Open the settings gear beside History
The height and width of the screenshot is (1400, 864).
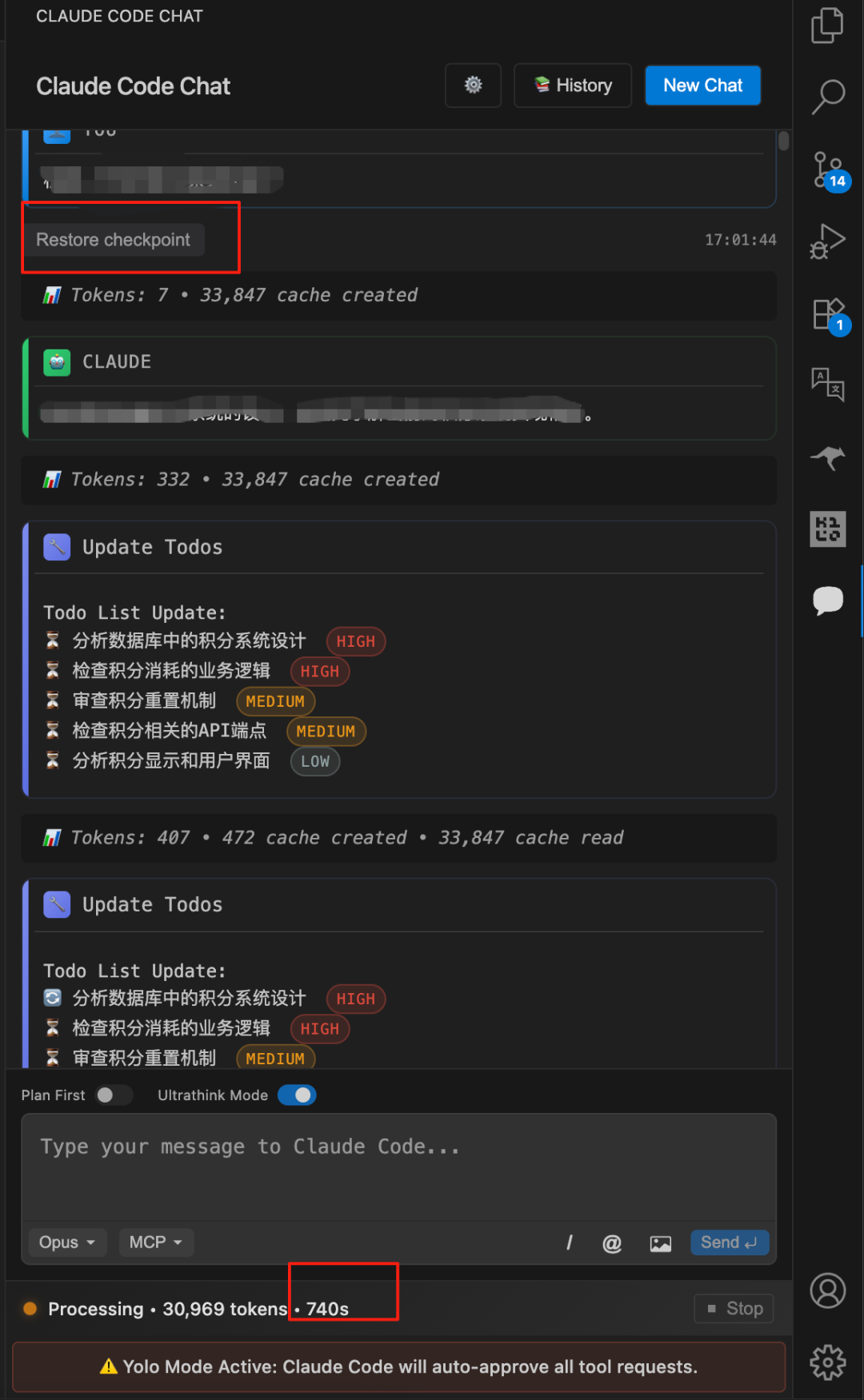coord(473,86)
